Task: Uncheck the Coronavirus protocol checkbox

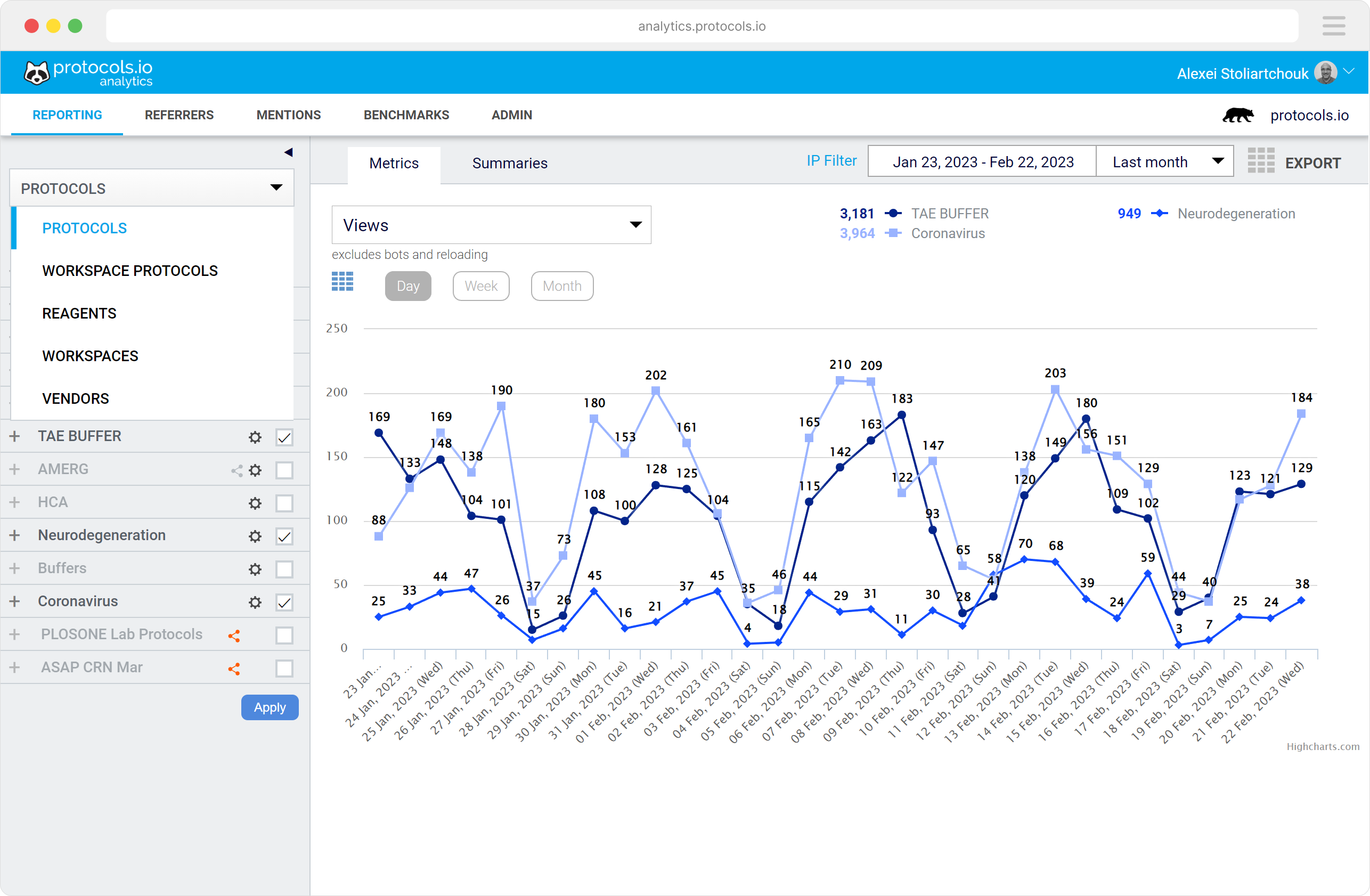Action: 284,602
